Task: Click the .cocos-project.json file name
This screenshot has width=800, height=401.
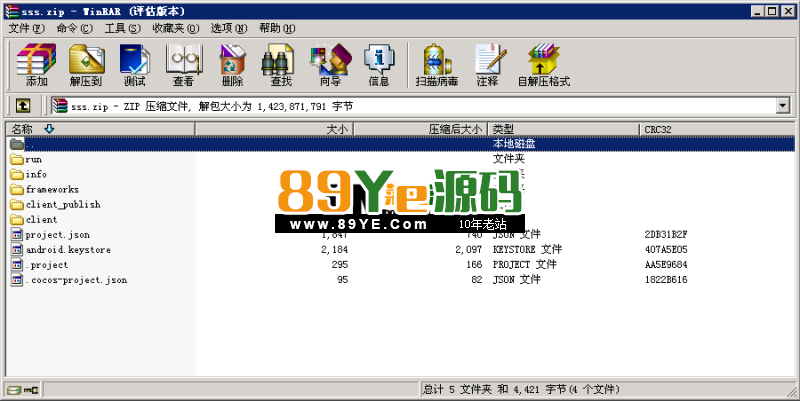Action: (x=77, y=280)
